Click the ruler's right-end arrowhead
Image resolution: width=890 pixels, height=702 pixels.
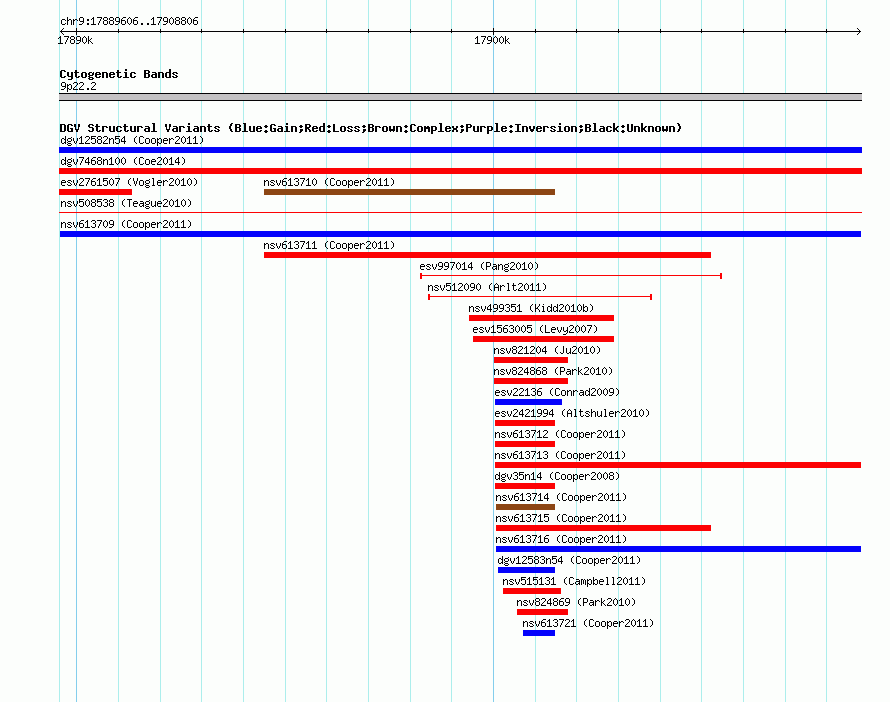(859, 31)
